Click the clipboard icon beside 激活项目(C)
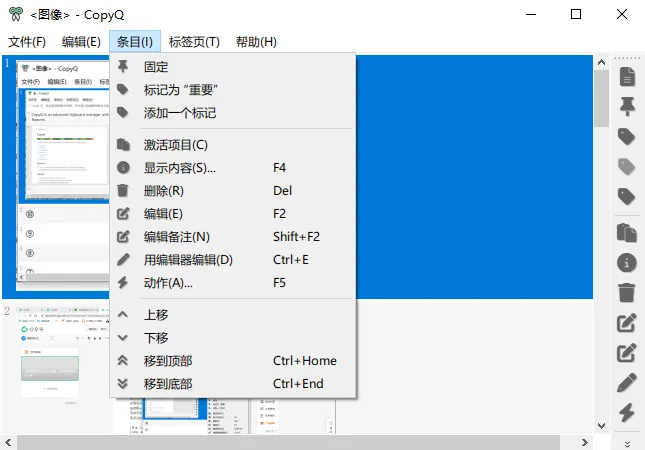Viewport: 645px width, 450px height. click(123, 144)
